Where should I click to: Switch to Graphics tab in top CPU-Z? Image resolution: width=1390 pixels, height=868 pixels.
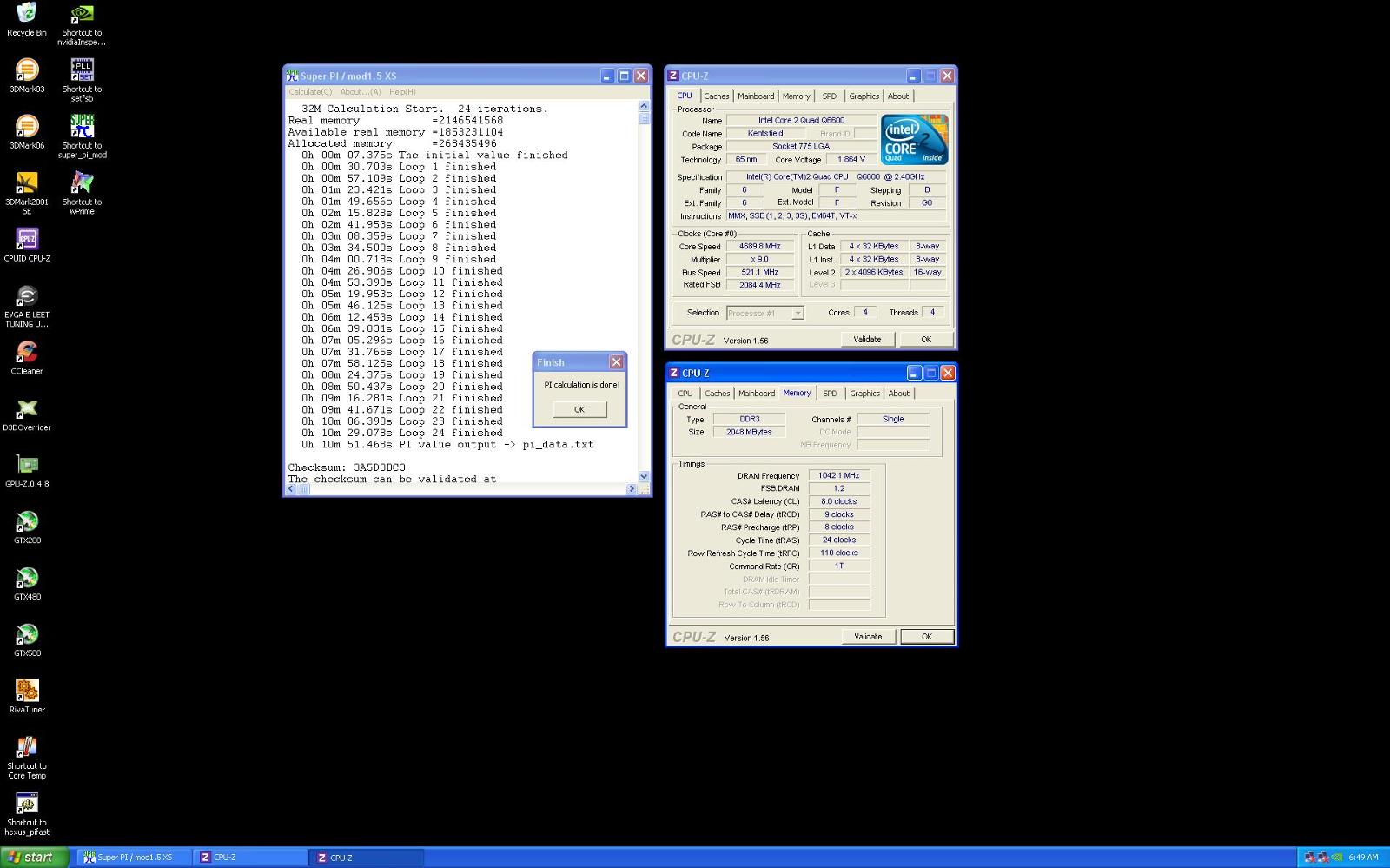click(864, 96)
